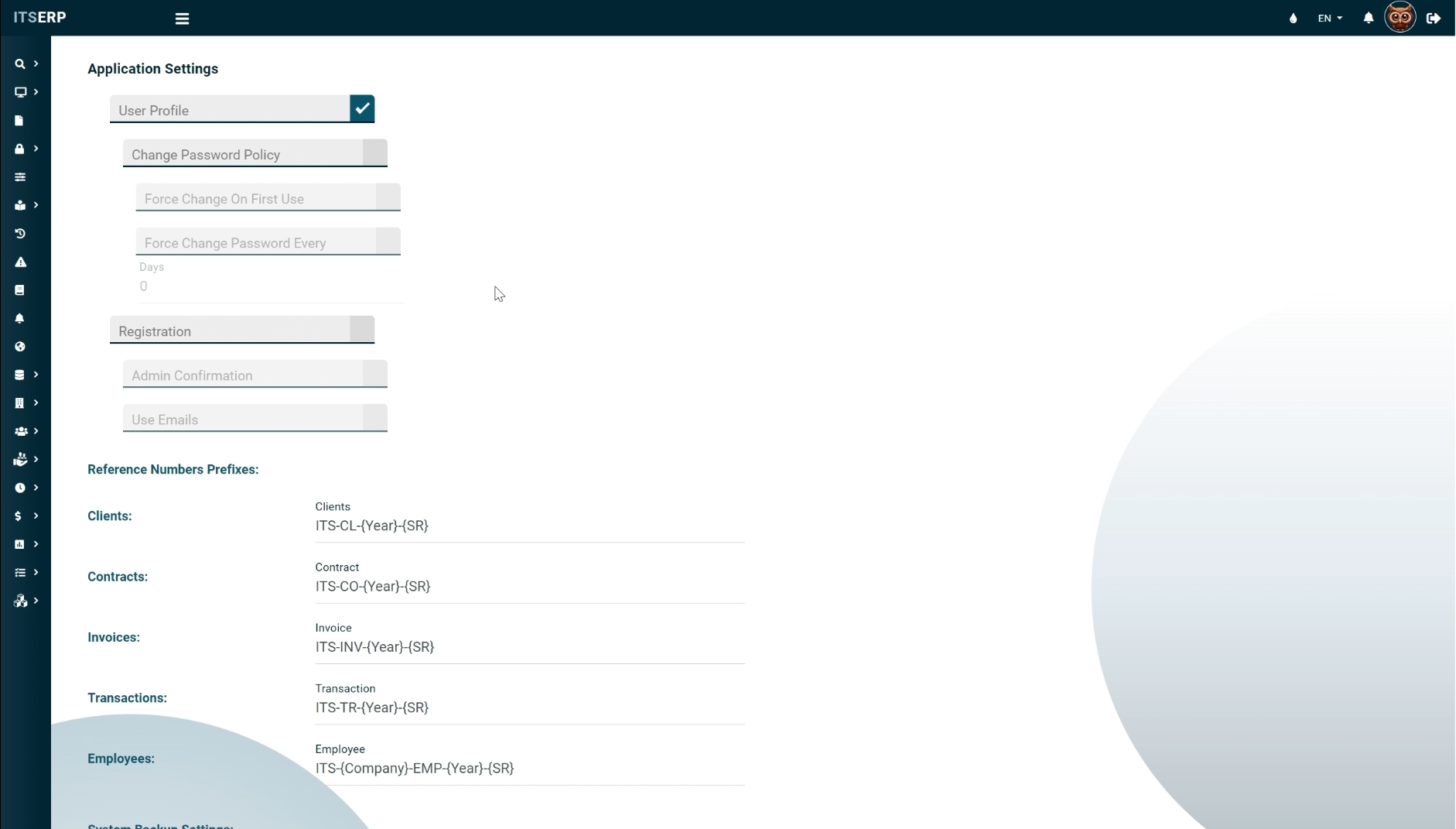Open the theme color droplet icon
Viewport: 1456px width, 829px height.
(x=1293, y=19)
